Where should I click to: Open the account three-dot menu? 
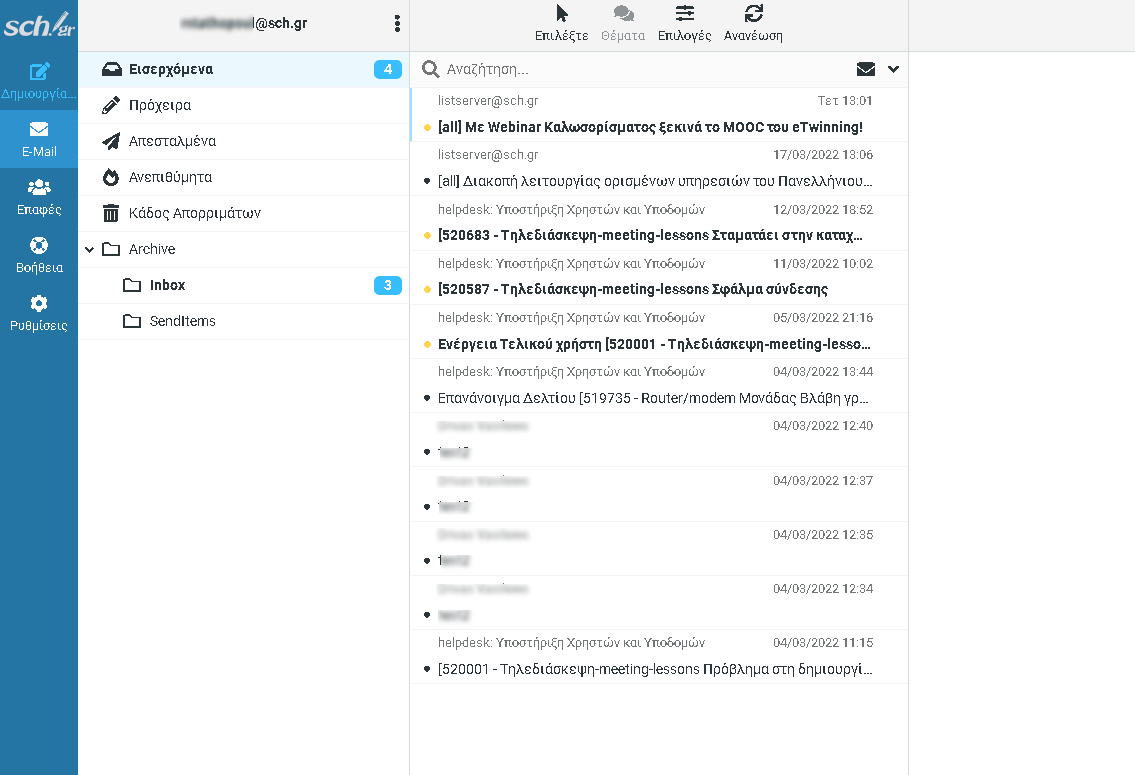tap(397, 22)
